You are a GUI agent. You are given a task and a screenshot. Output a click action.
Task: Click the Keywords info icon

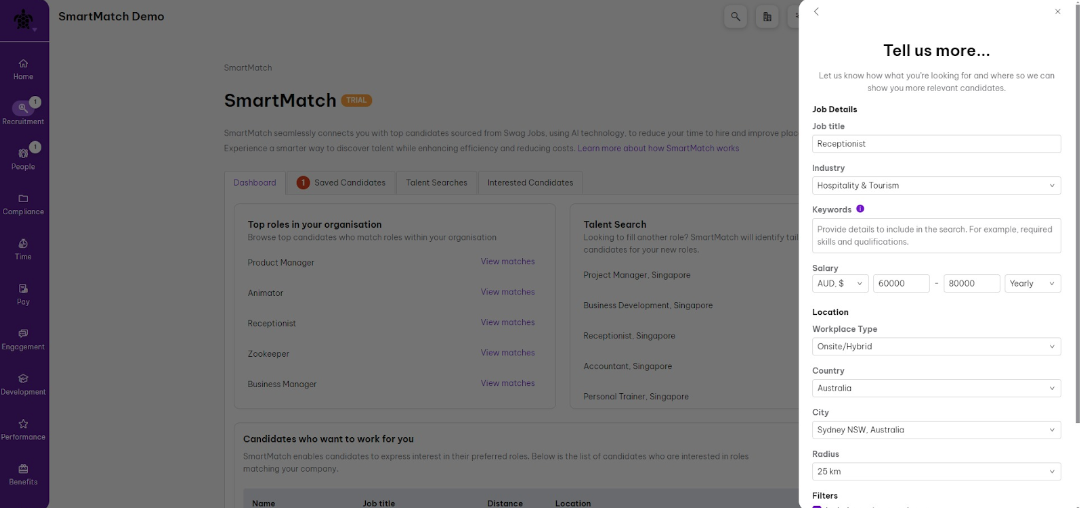(x=860, y=209)
